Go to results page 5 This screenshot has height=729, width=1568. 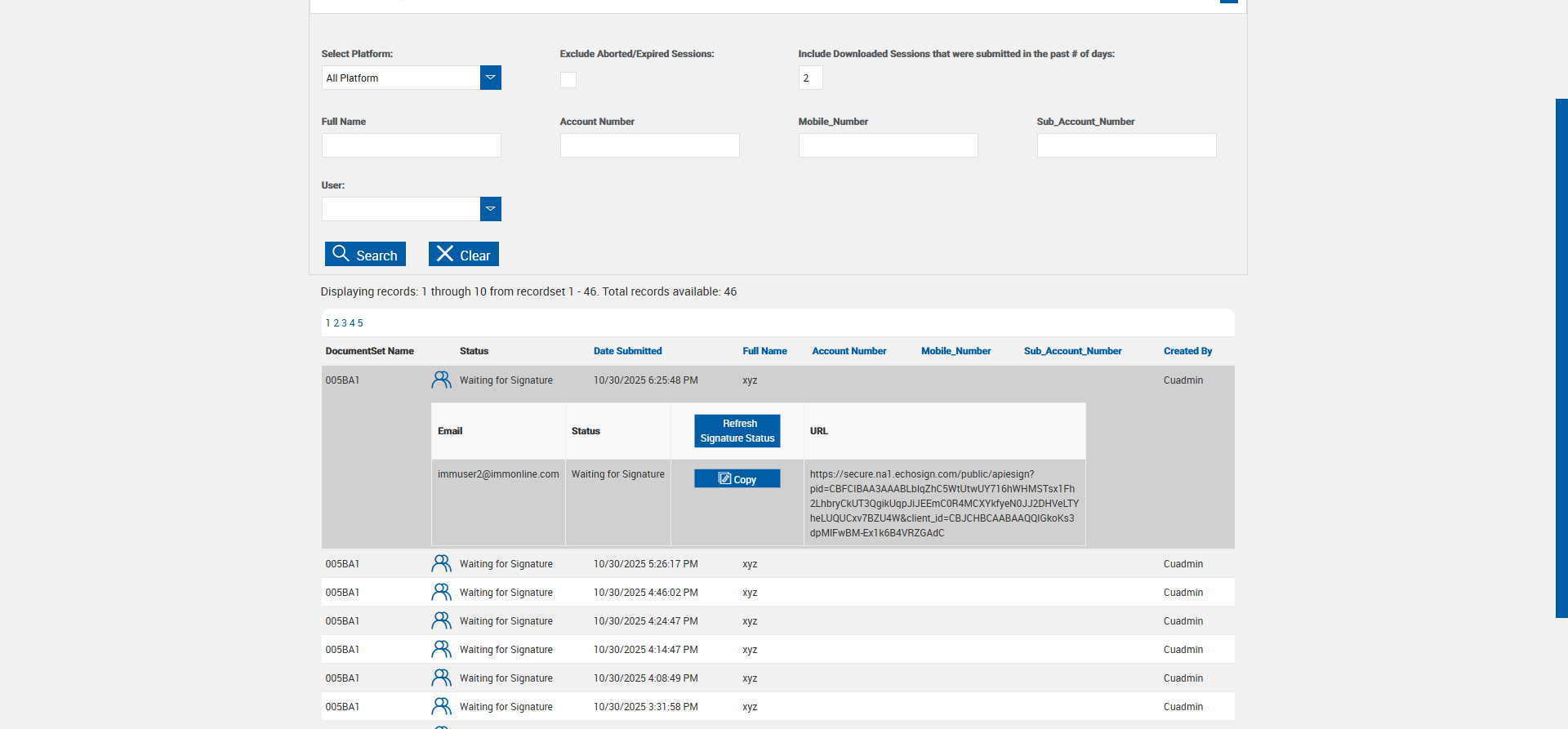pyautogui.click(x=360, y=323)
